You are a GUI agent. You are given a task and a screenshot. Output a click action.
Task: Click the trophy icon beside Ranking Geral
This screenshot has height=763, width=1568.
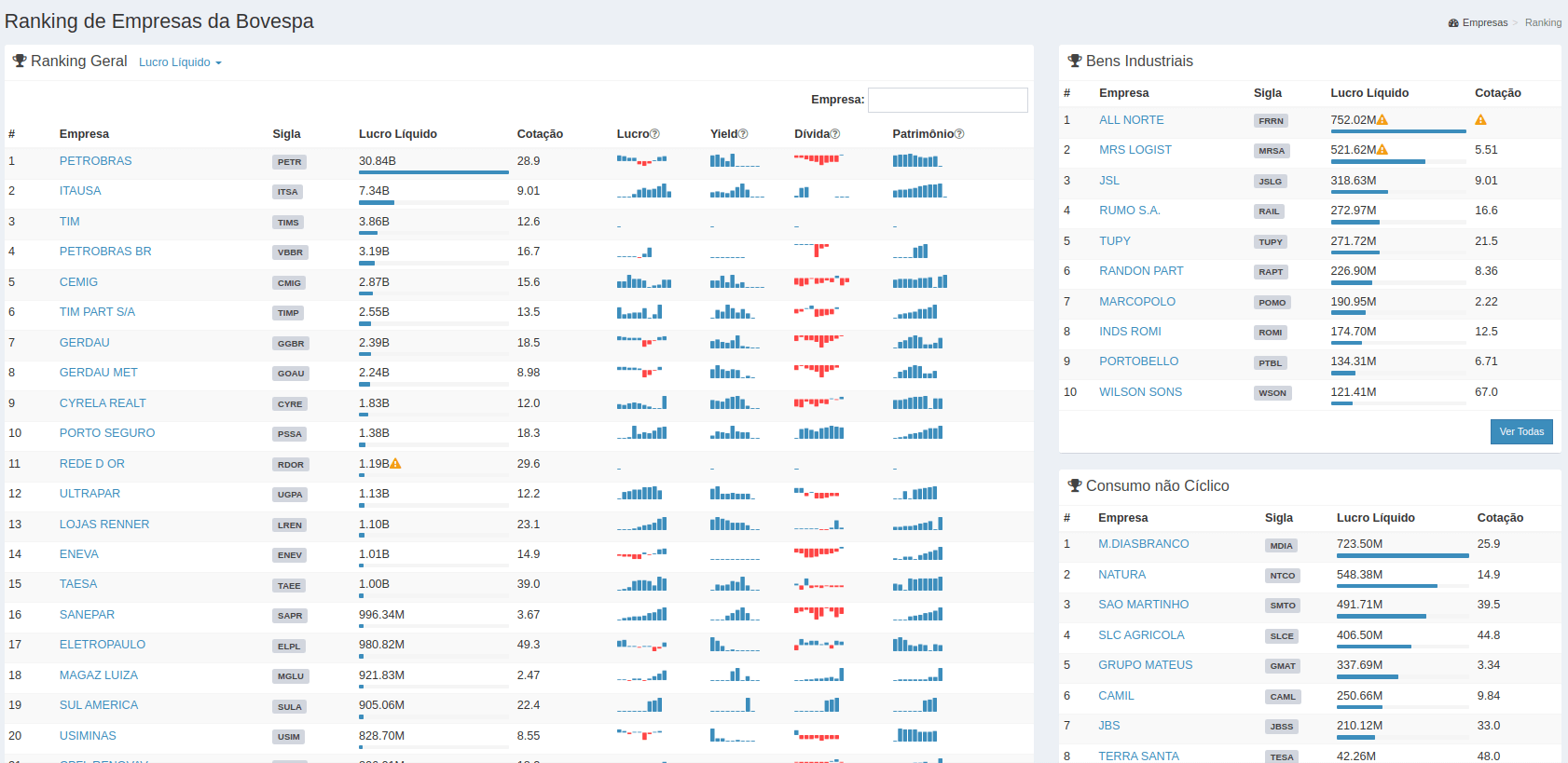click(x=20, y=61)
